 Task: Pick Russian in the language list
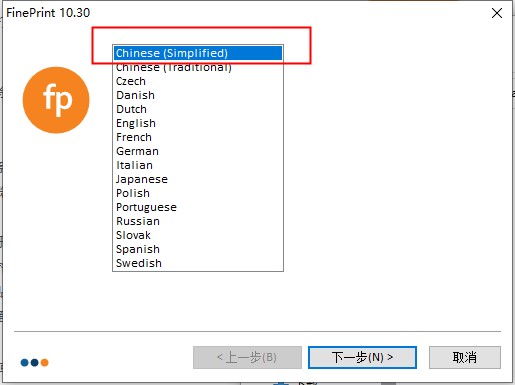(198, 221)
